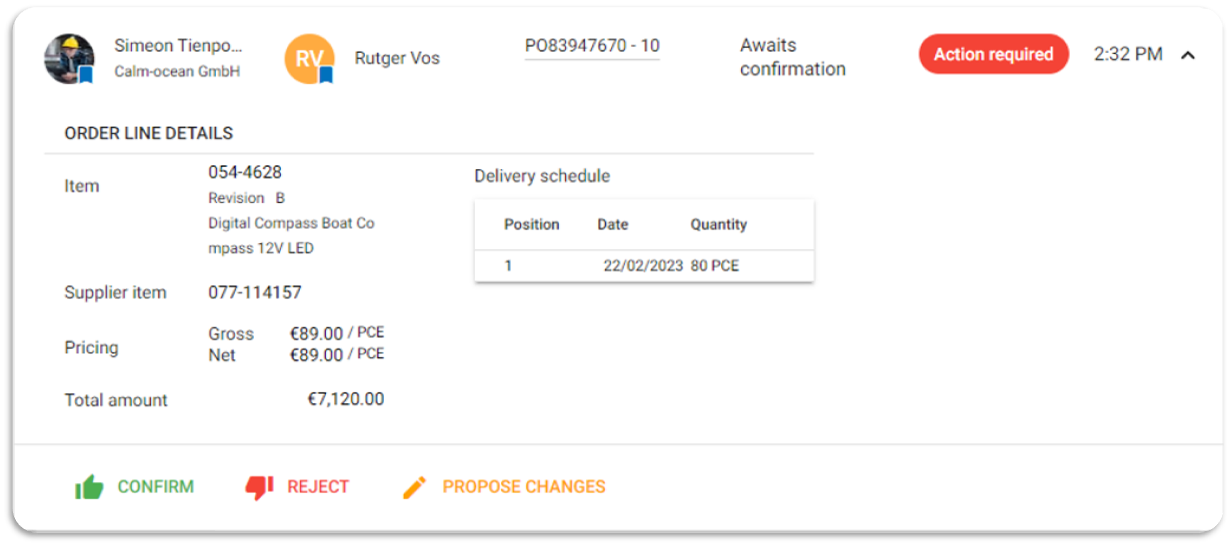Click the red thumbs-down reject icon

(x=259, y=487)
